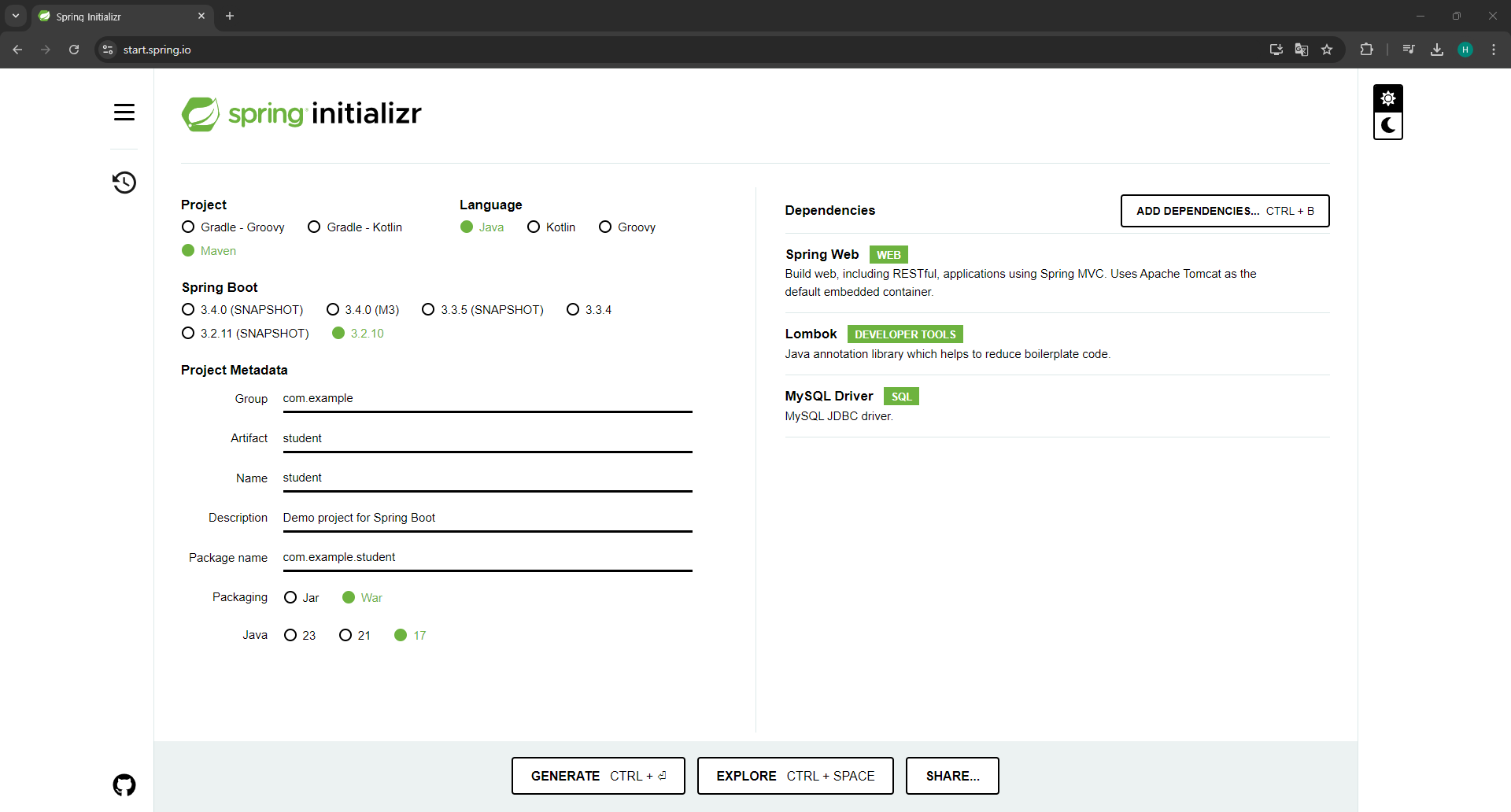Choose Java version 17

click(x=410, y=636)
